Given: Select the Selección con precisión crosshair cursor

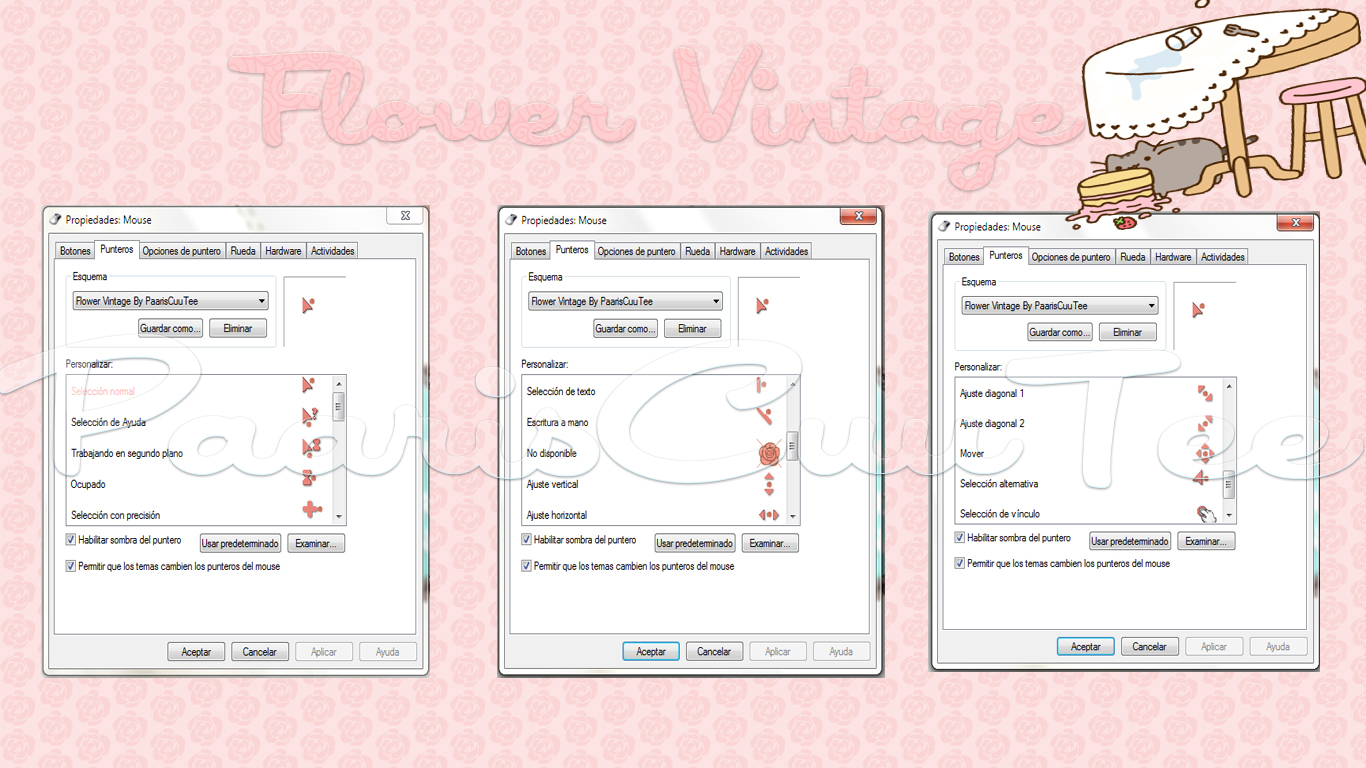Looking at the screenshot, I should click(310, 510).
